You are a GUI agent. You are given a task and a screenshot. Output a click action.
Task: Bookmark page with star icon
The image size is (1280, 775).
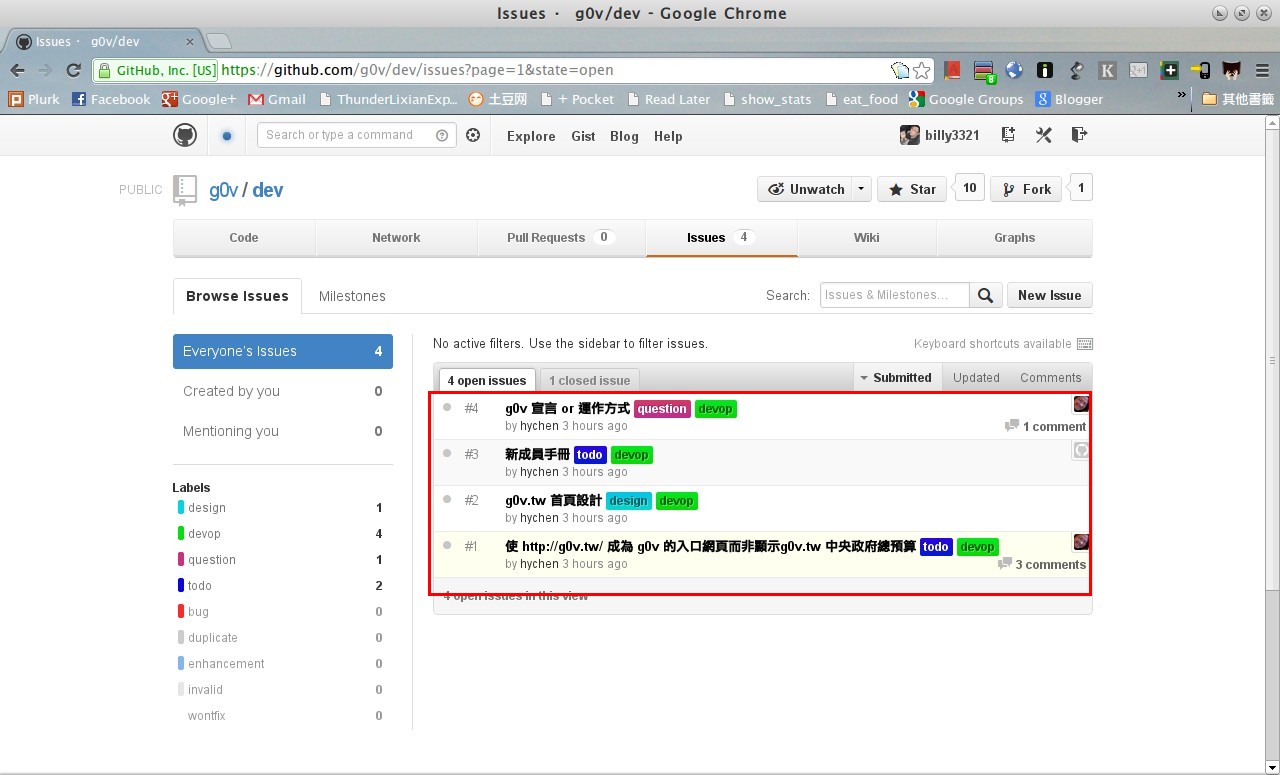coord(922,70)
